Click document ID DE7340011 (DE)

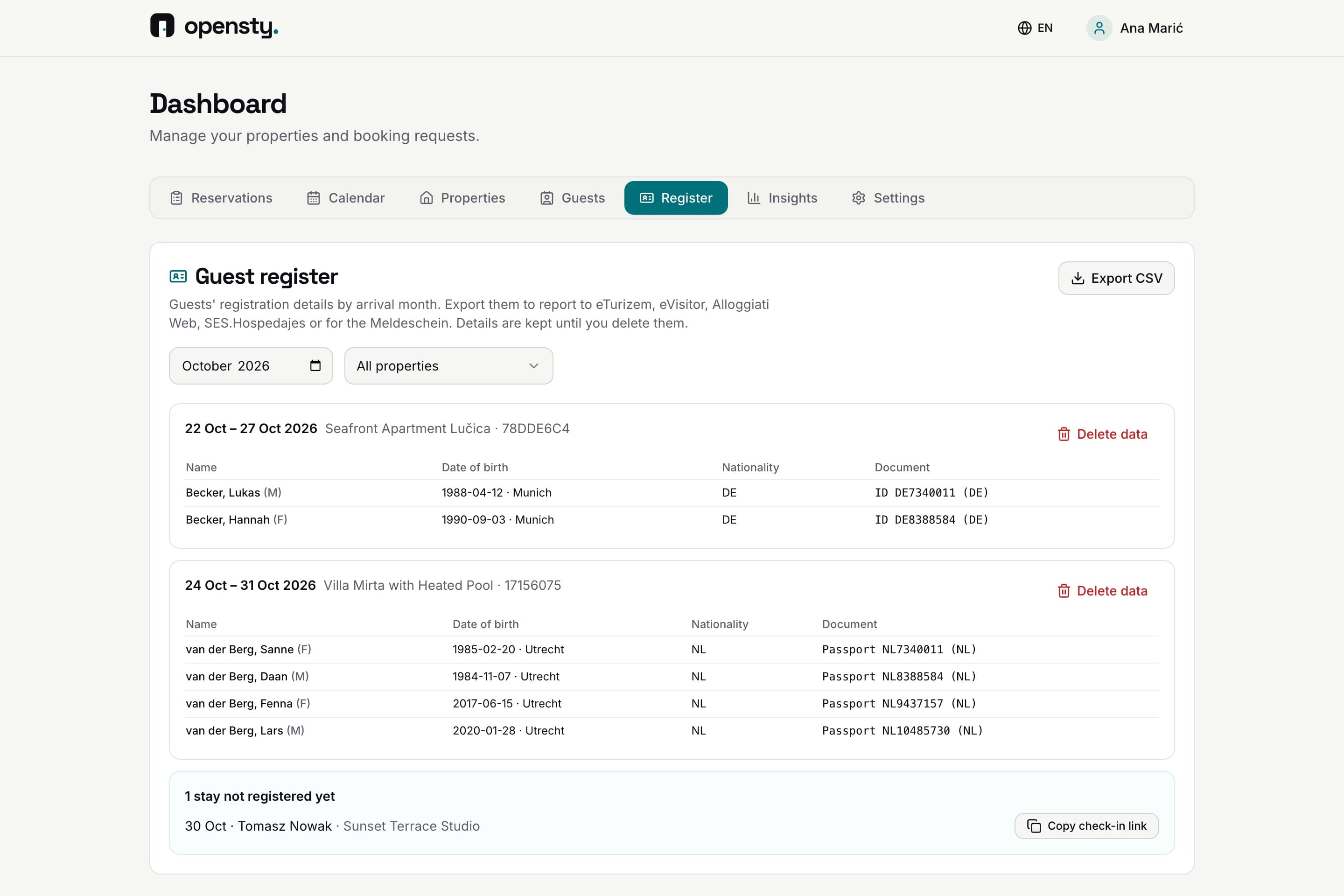[931, 493]
